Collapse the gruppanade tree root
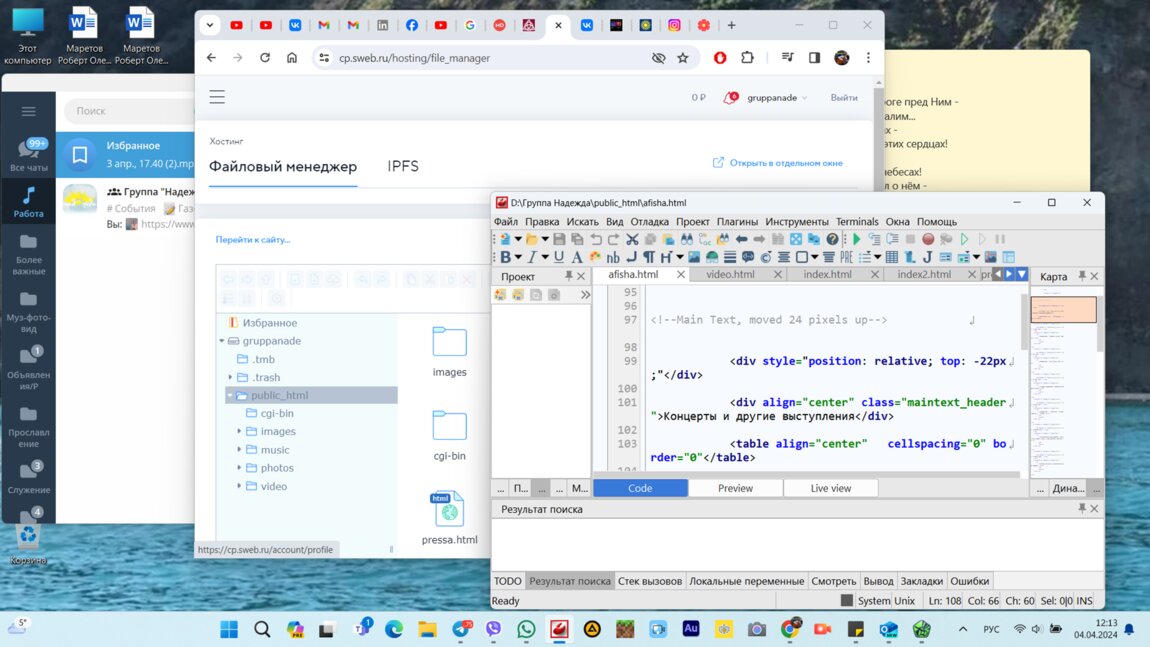The width and height of the screenshot is (1150, 647). 222,341
